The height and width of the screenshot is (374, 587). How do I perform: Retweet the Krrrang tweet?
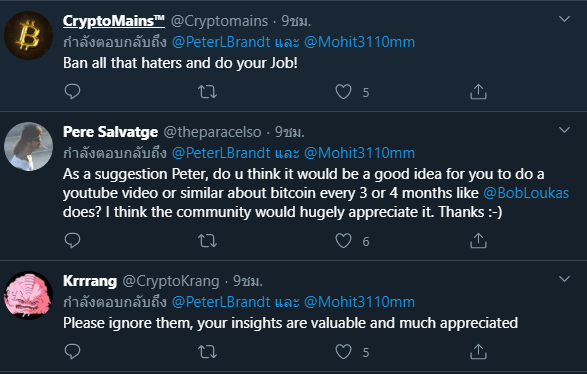tap(207, 352)
